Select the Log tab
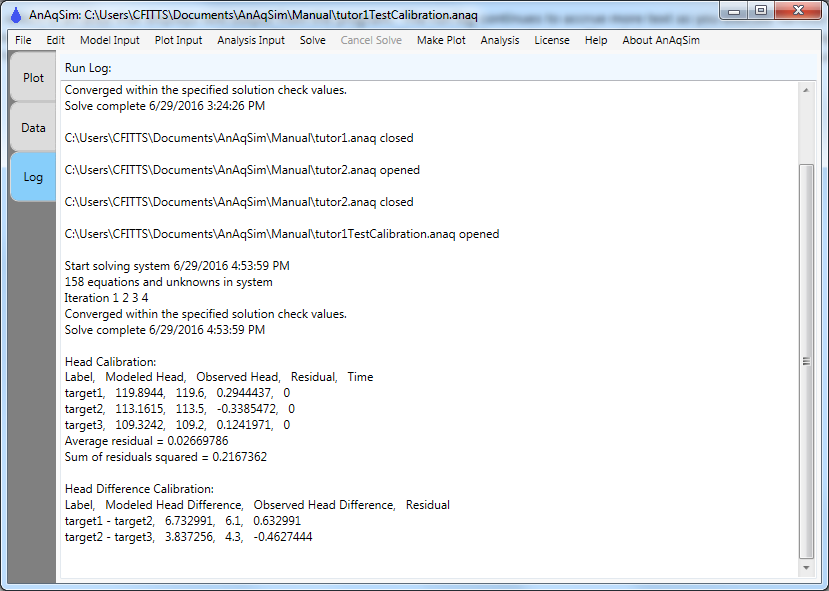The width and height of the screenshot is (829, 591). point(33,177)
